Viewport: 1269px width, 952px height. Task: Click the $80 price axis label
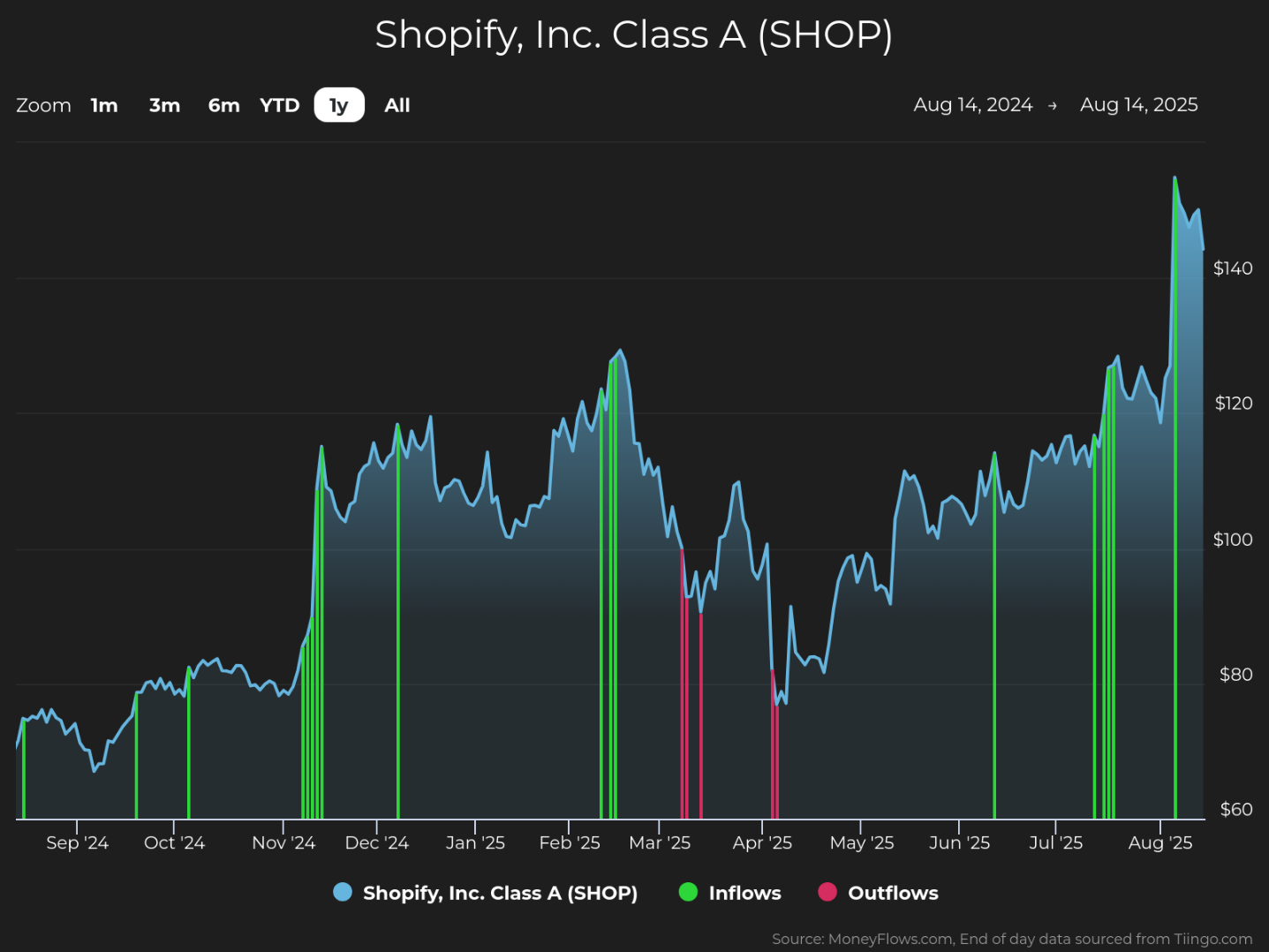tap(1236, 675)
